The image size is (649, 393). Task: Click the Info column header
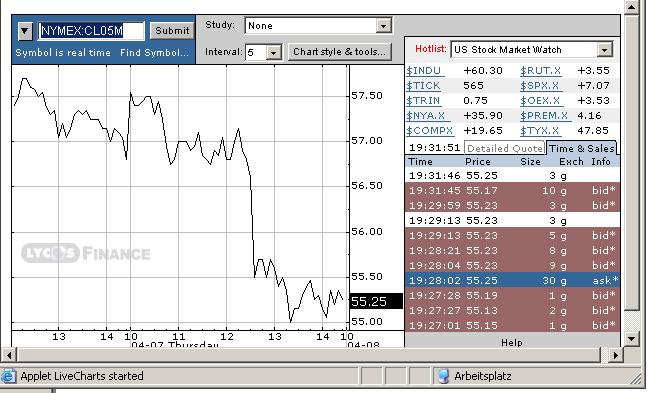[601, 162]
